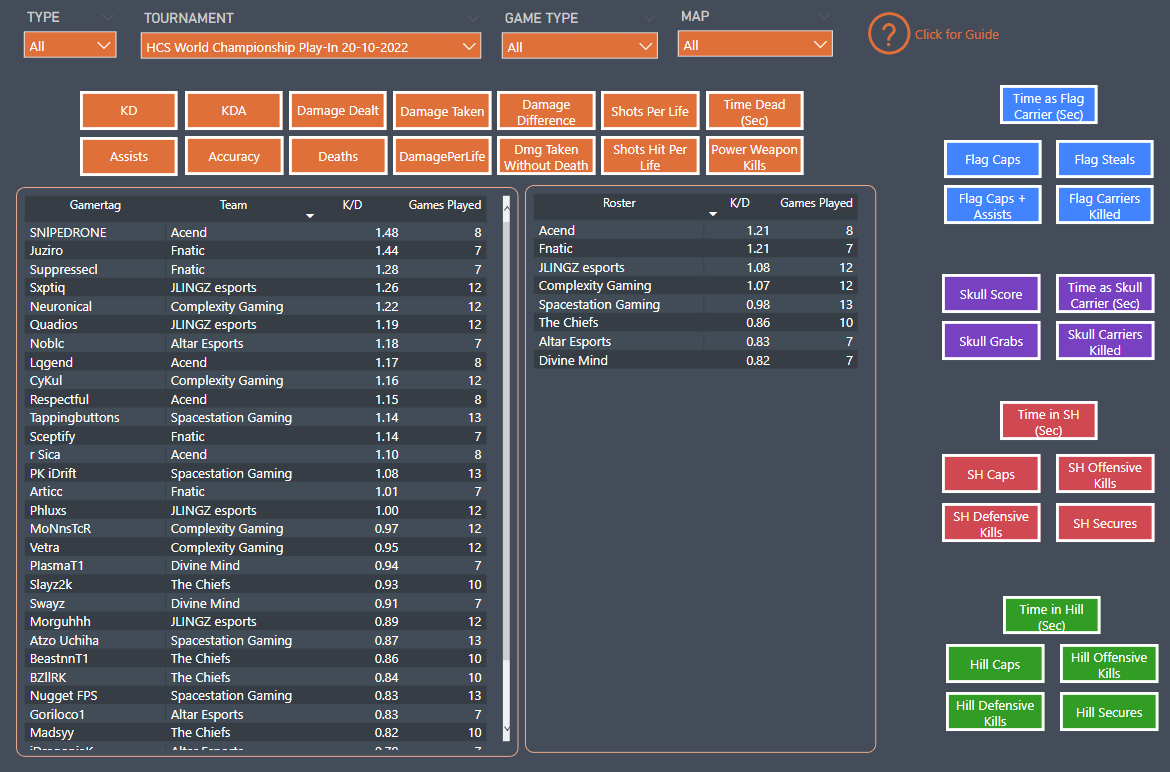
Task: Select DamagePerLife button
Action: click(x=442, y=156)
